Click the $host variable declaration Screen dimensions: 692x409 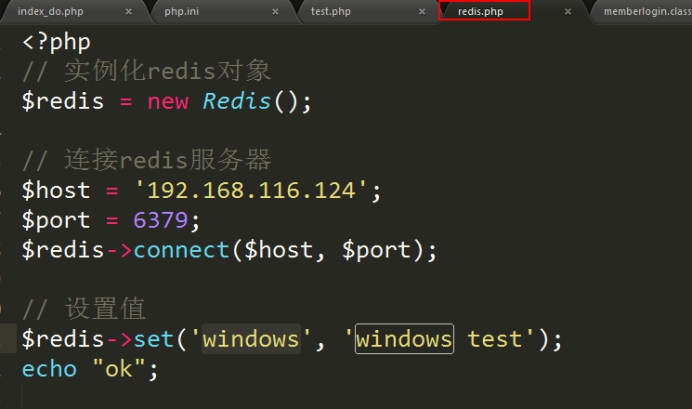[56, 190]
